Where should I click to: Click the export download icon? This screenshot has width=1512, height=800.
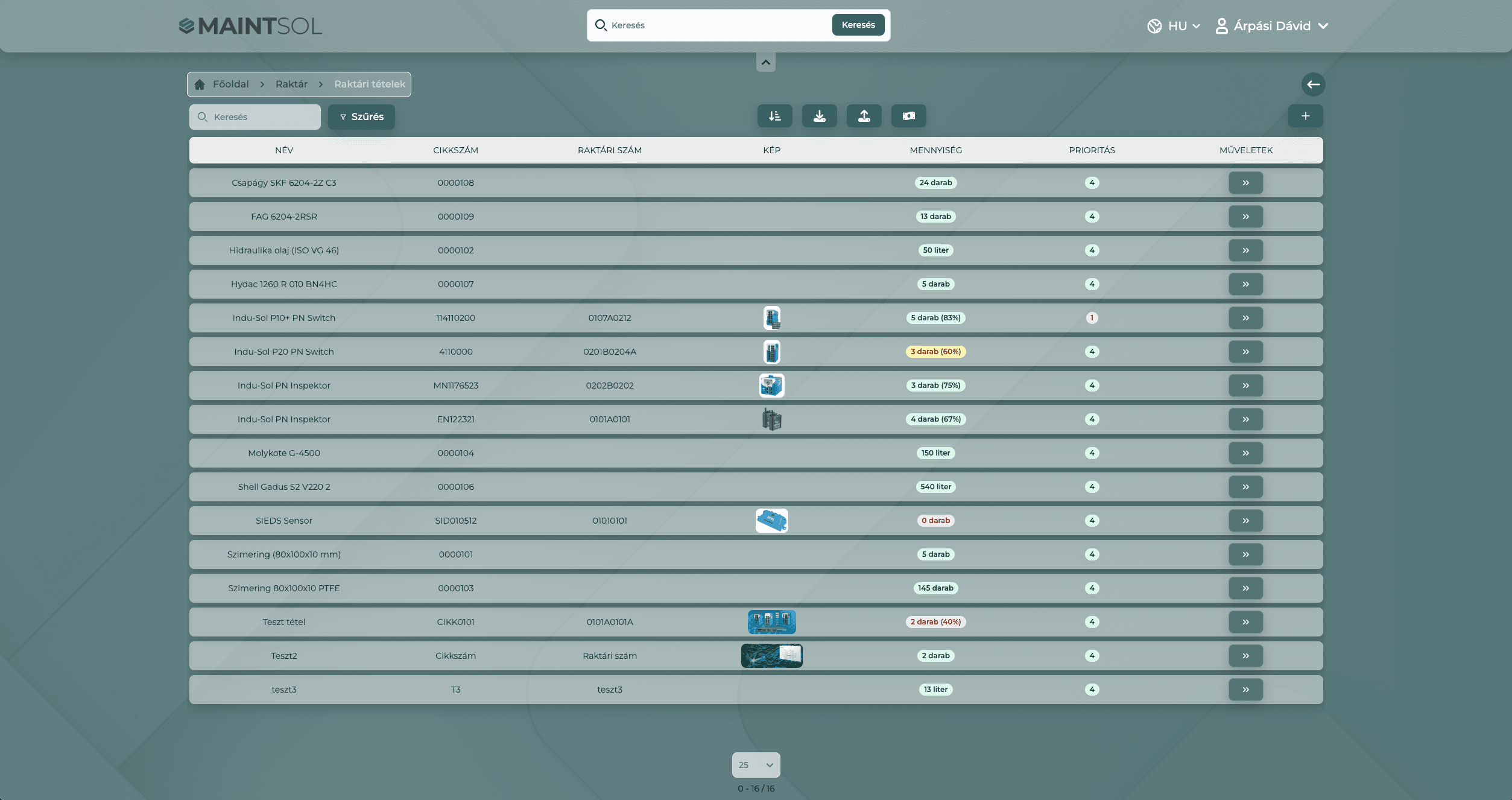point(819,116)
